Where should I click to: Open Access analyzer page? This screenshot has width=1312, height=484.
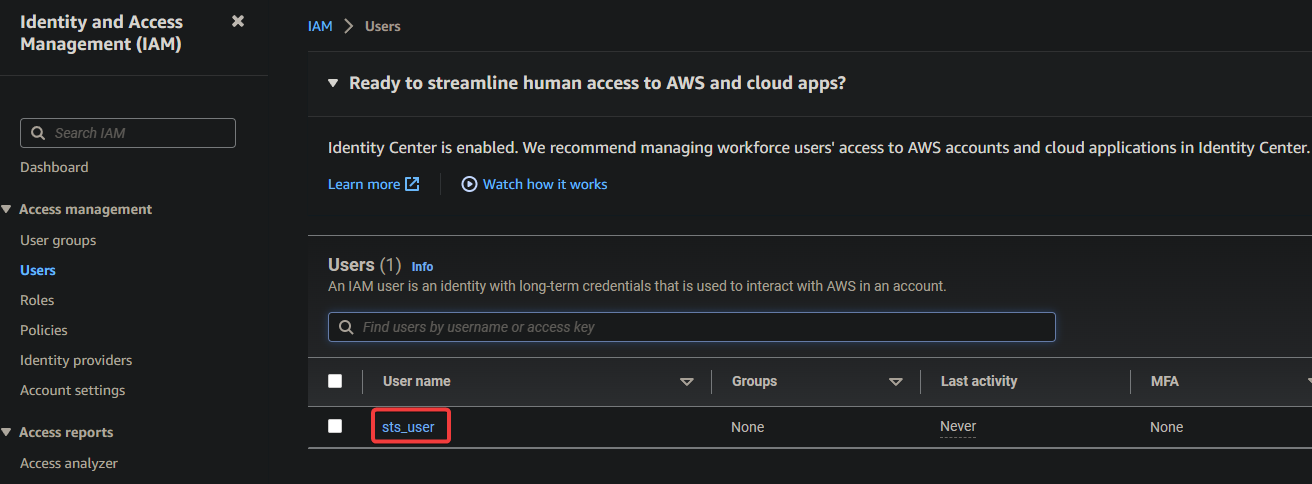(x=69, y=463)
